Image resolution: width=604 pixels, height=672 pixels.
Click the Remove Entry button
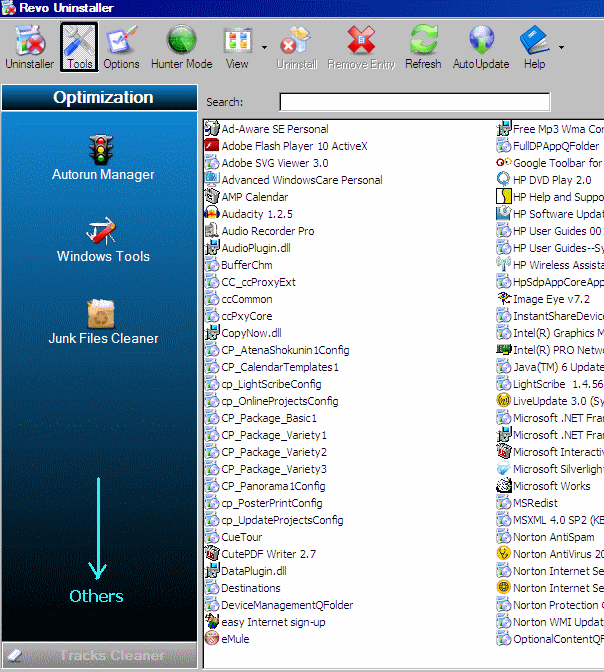tap(361, 47)
